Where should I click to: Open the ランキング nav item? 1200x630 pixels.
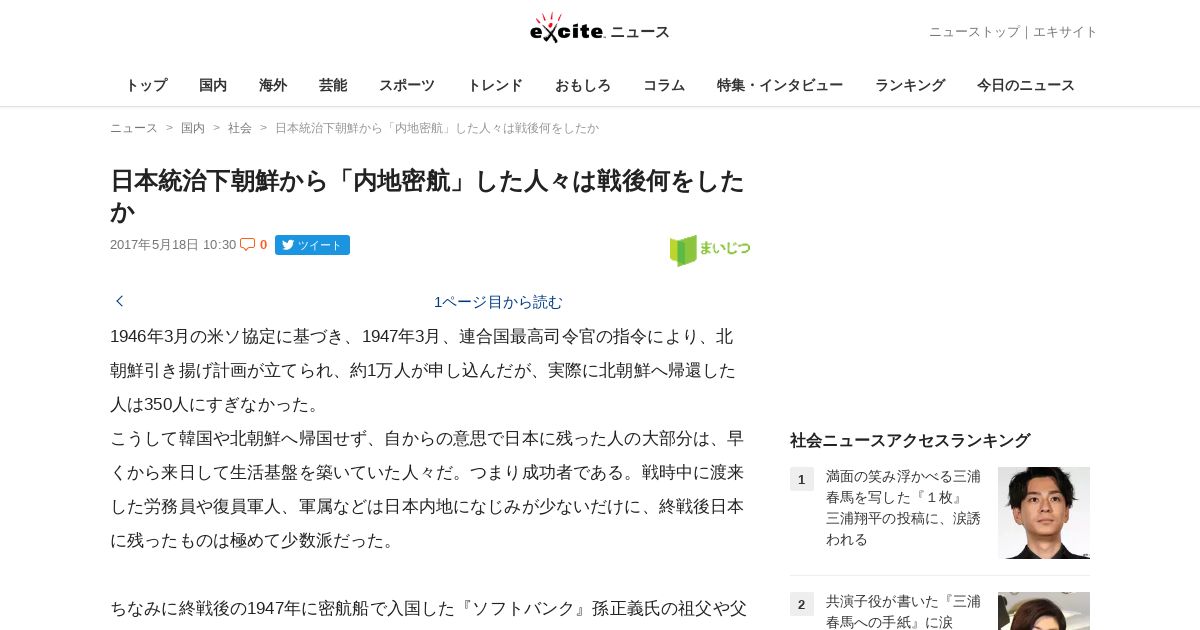point(910,85)
